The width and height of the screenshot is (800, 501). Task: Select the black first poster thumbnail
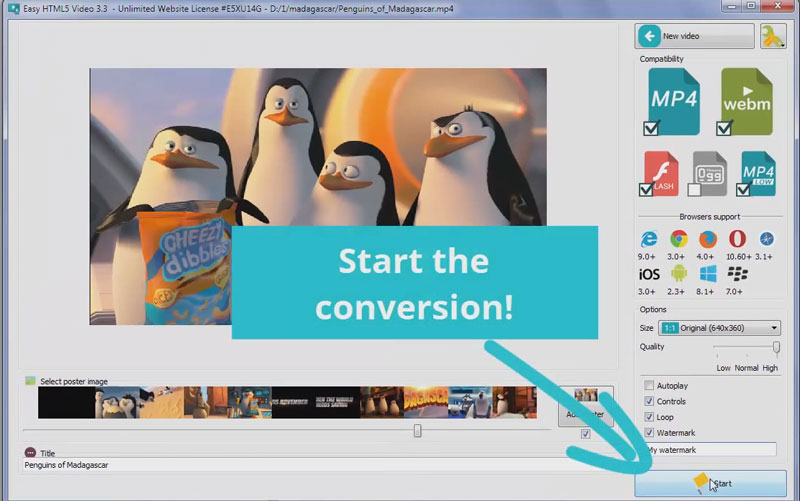point(66,403)
